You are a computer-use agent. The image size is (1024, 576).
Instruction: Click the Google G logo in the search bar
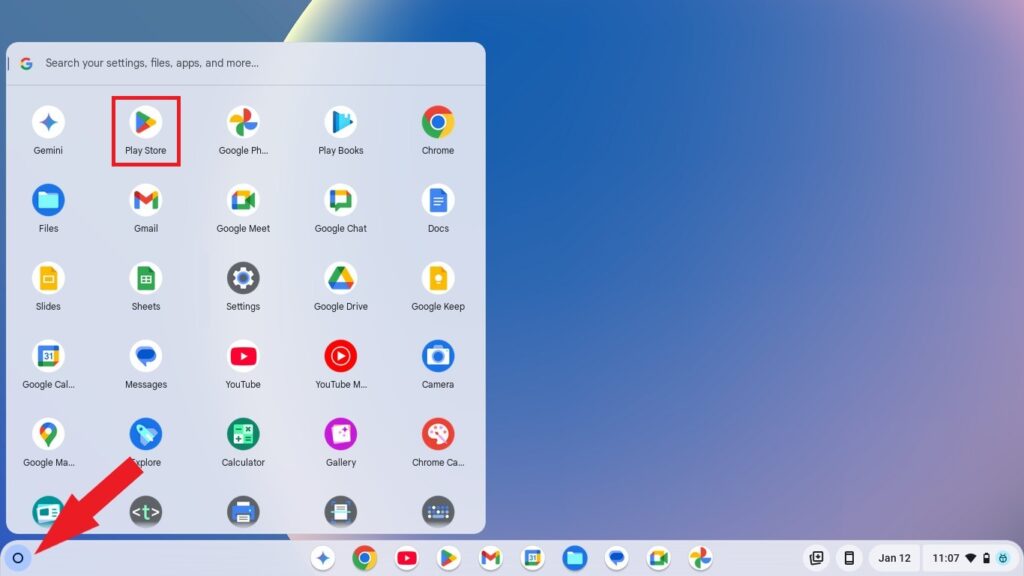[26, 63]
